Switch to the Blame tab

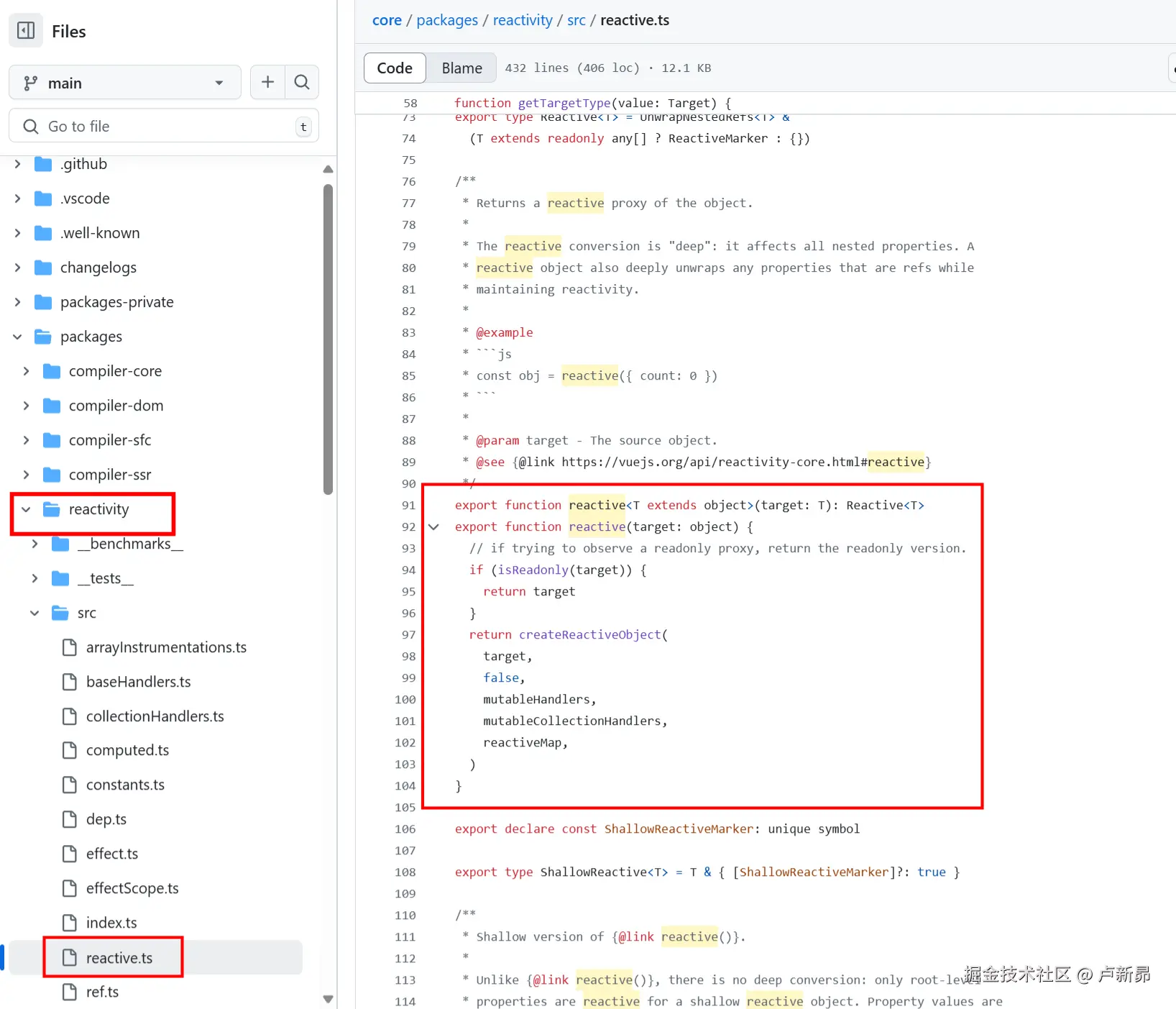tap(461, 68)
